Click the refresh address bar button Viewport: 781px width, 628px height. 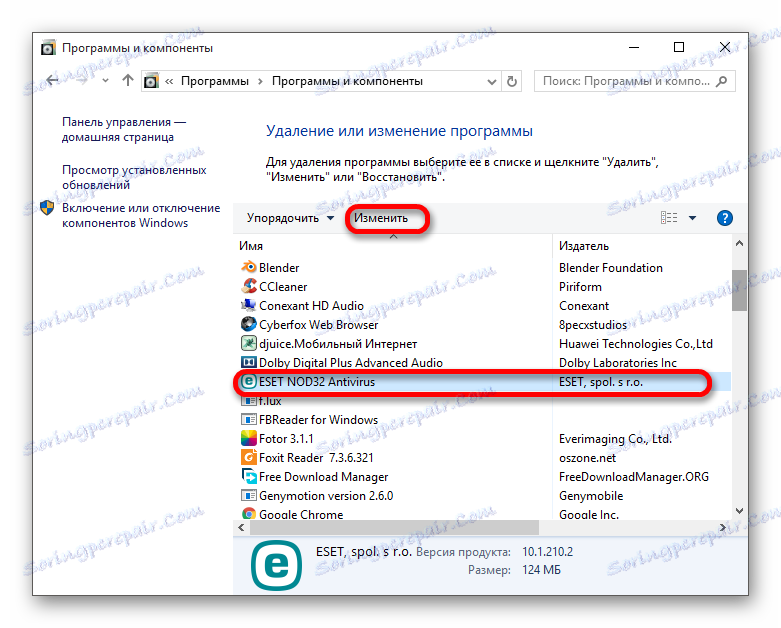point(512,81)
